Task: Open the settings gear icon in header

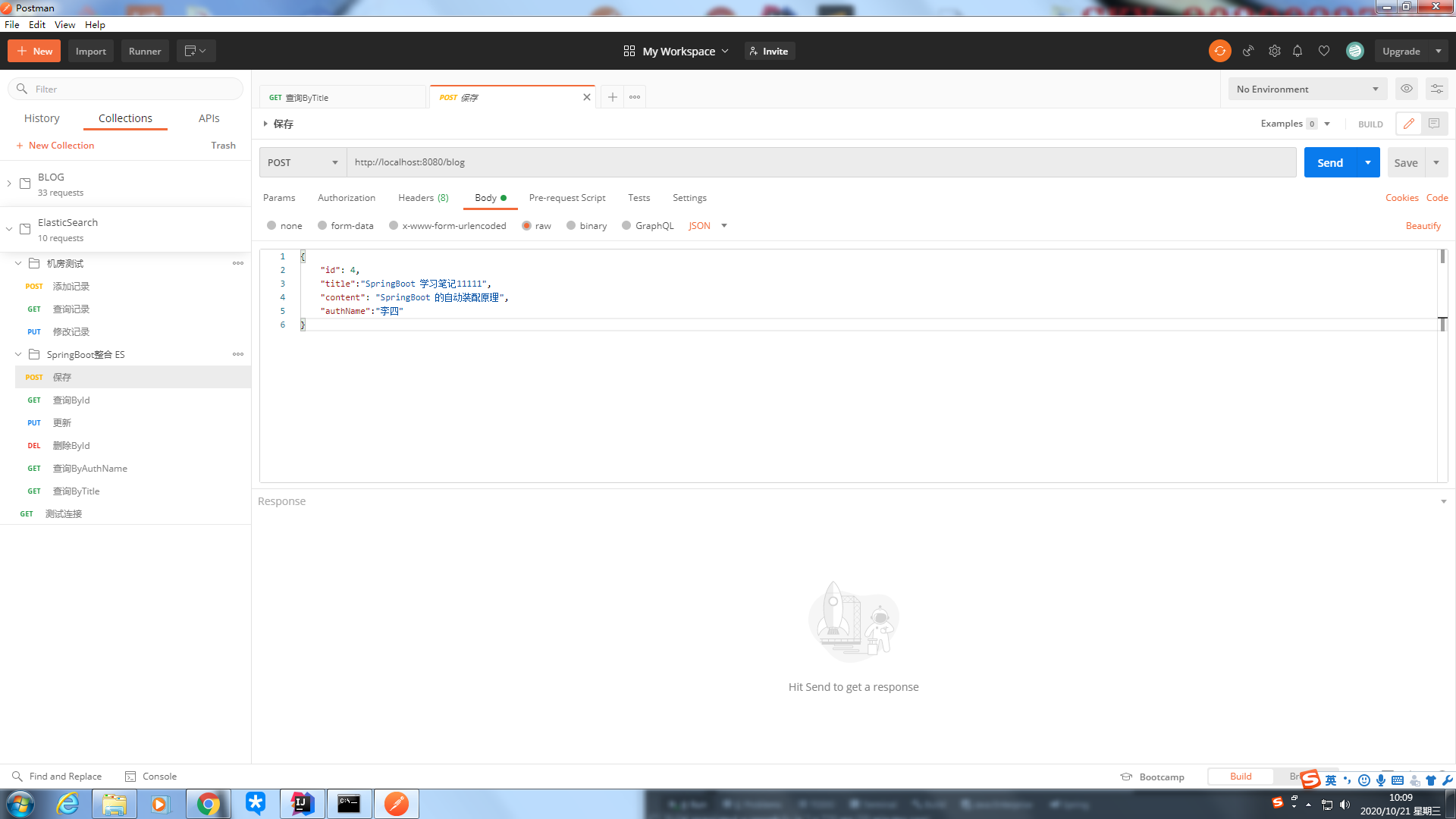Action: 1274,51
